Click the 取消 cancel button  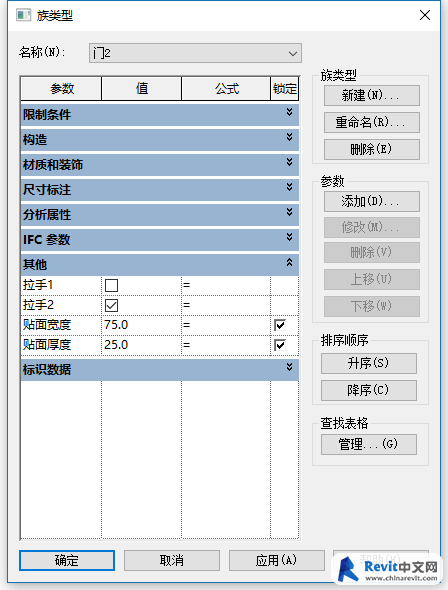(x=172, y=560)
